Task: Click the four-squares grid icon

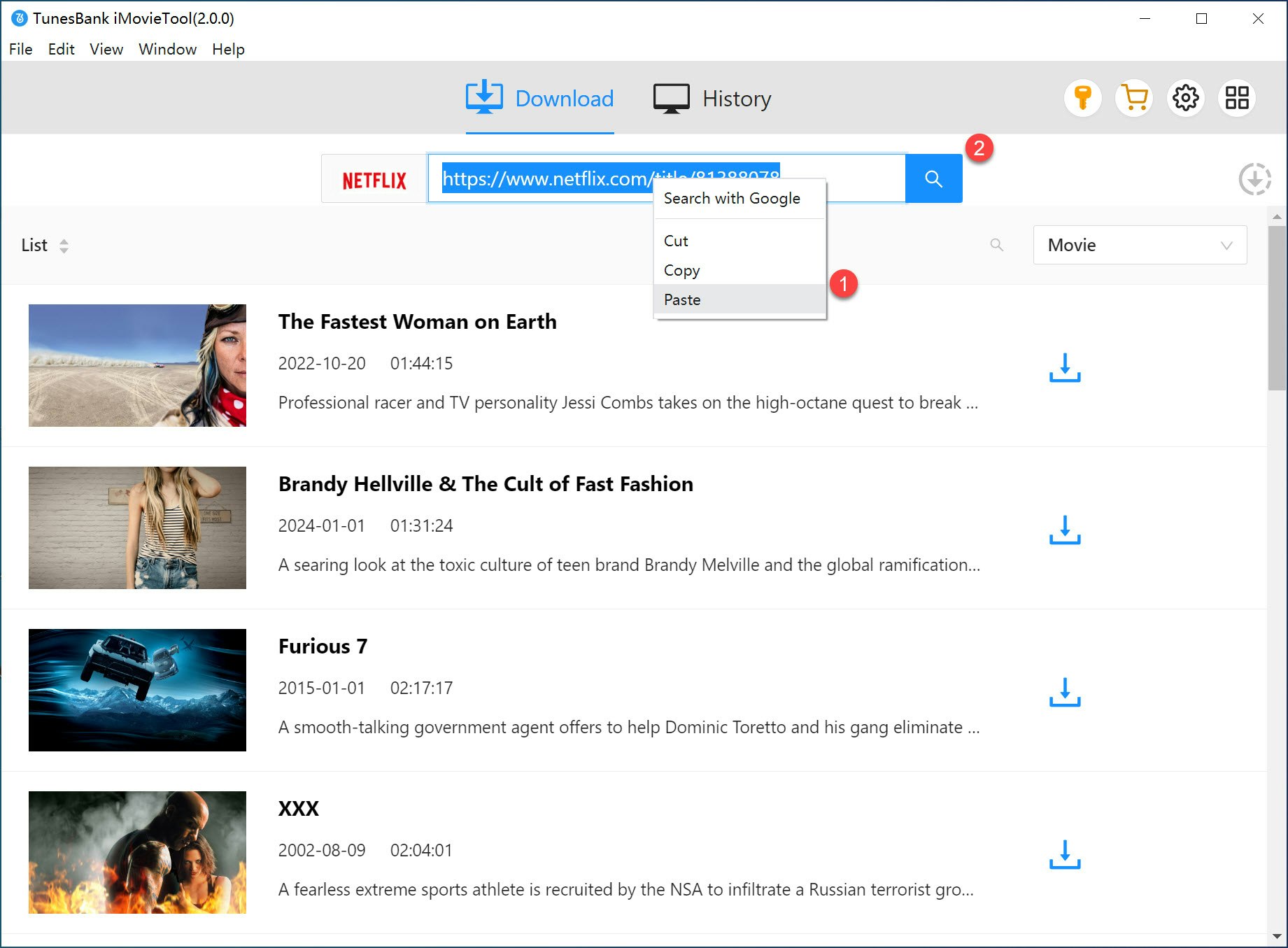Action: [x=1237, y=98]
